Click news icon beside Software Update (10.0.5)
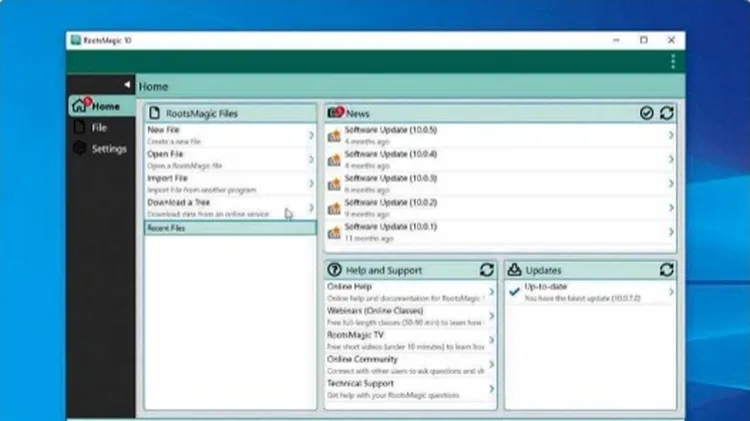The height and width of the screenshot is (421, 750). click(334, 136)
